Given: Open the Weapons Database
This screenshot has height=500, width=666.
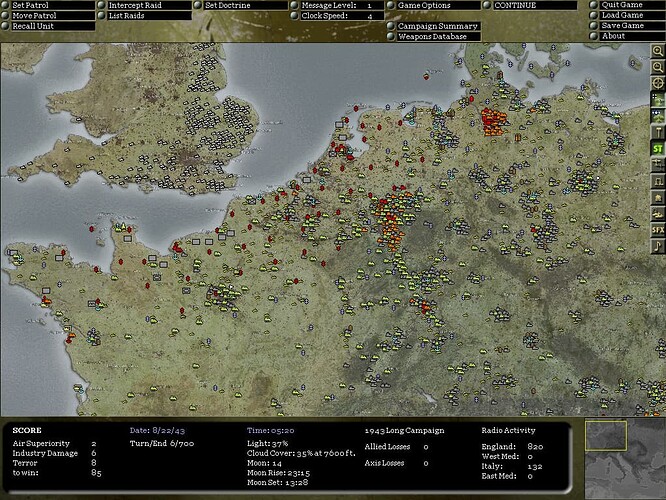Looking at the screenshot, I should click(433, 37).
